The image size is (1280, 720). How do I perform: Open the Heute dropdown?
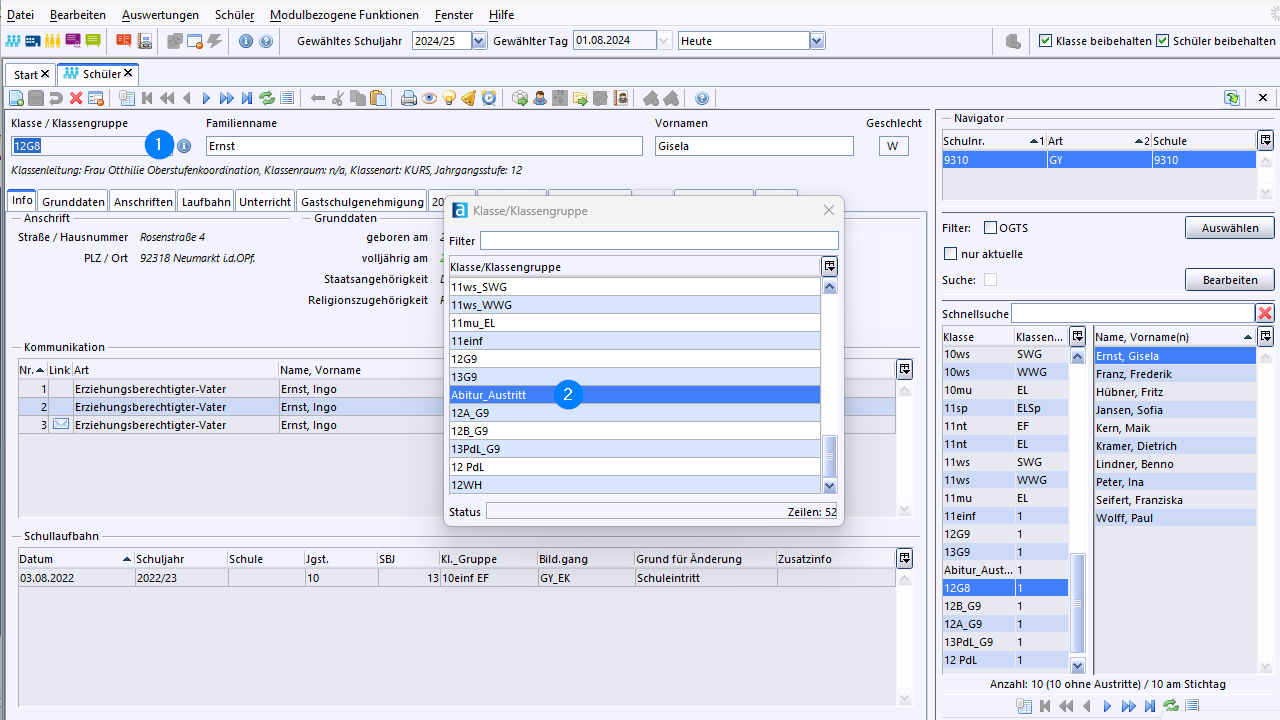(x=817, y=41)
